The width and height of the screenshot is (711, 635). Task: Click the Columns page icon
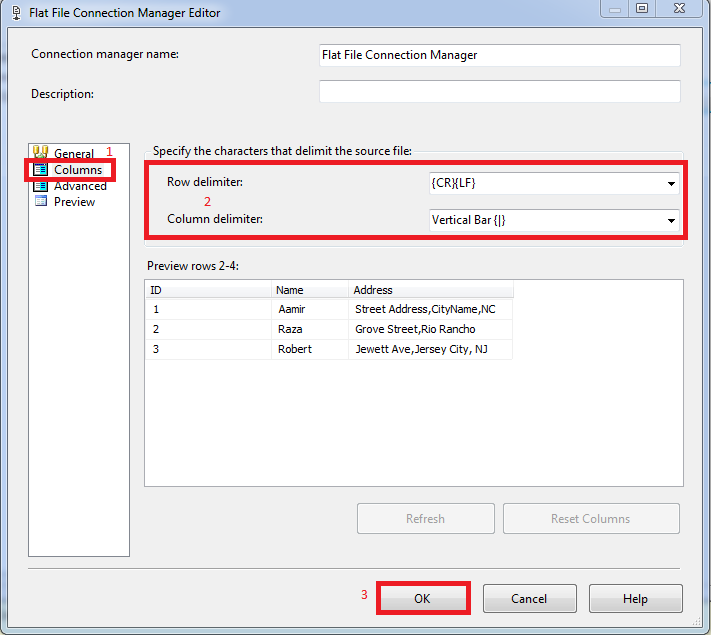click(x=40, y=170)
